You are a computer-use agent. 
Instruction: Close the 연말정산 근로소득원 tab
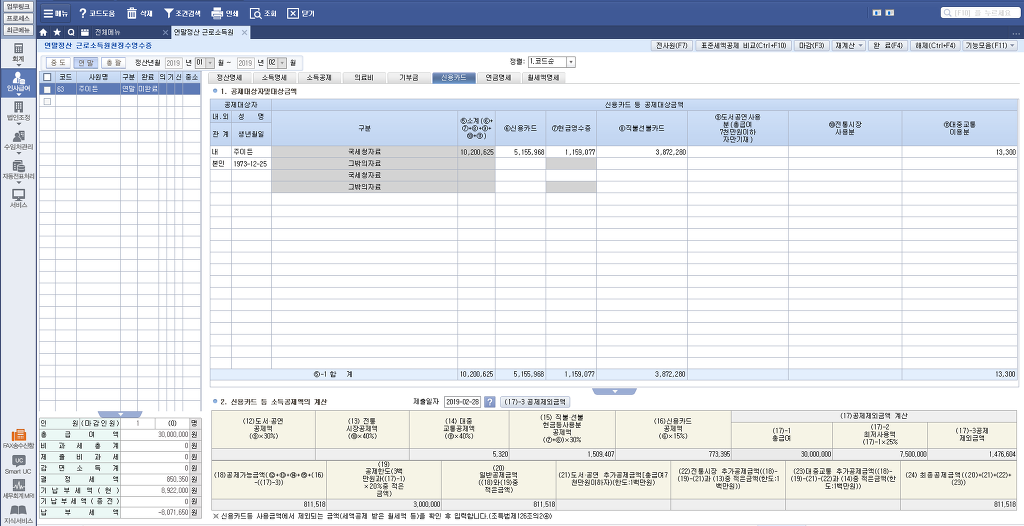[244, 32]
